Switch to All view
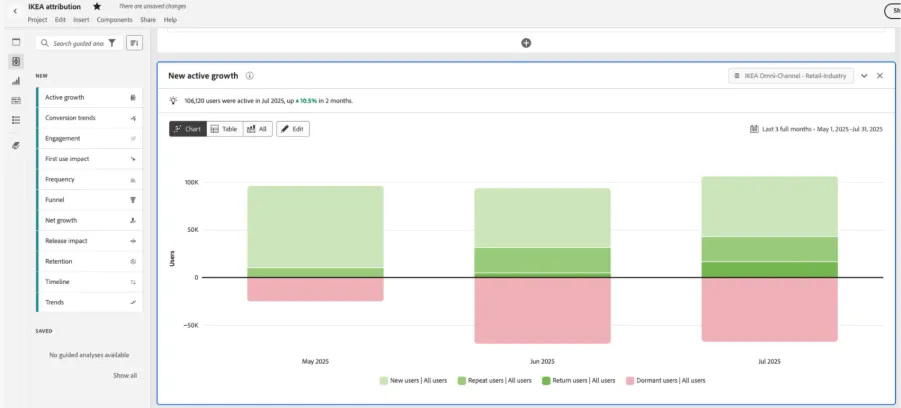 (257, 129)
